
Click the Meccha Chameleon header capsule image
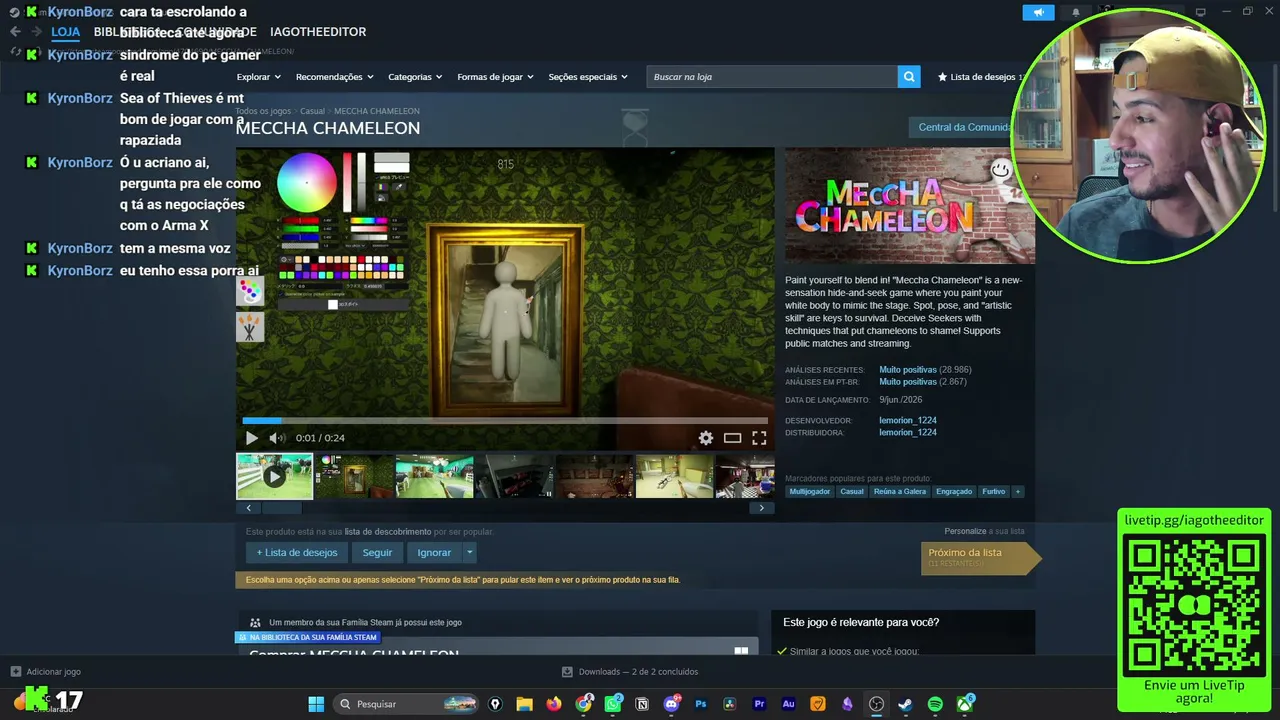[x=910, y=206]
